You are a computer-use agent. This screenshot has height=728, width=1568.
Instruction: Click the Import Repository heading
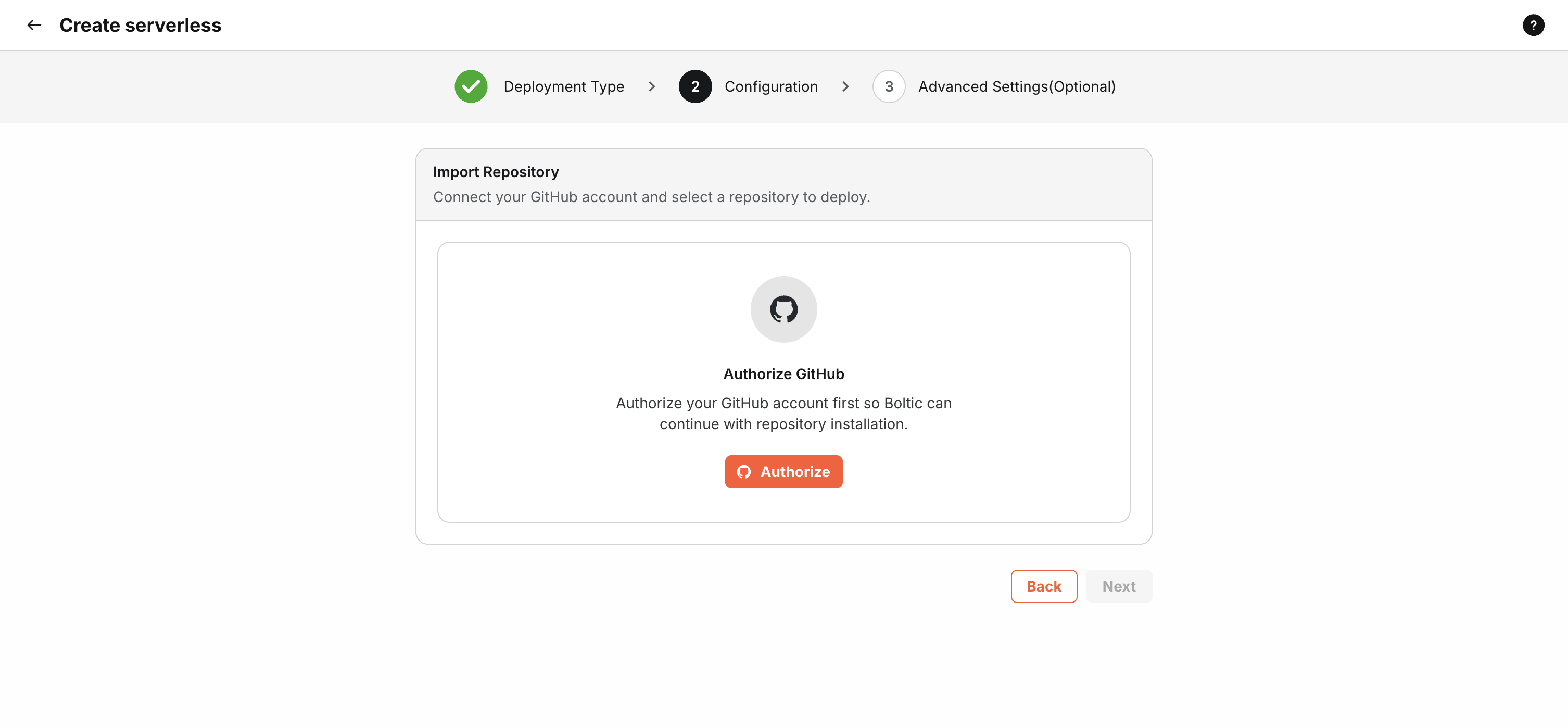tap(496, 172)
